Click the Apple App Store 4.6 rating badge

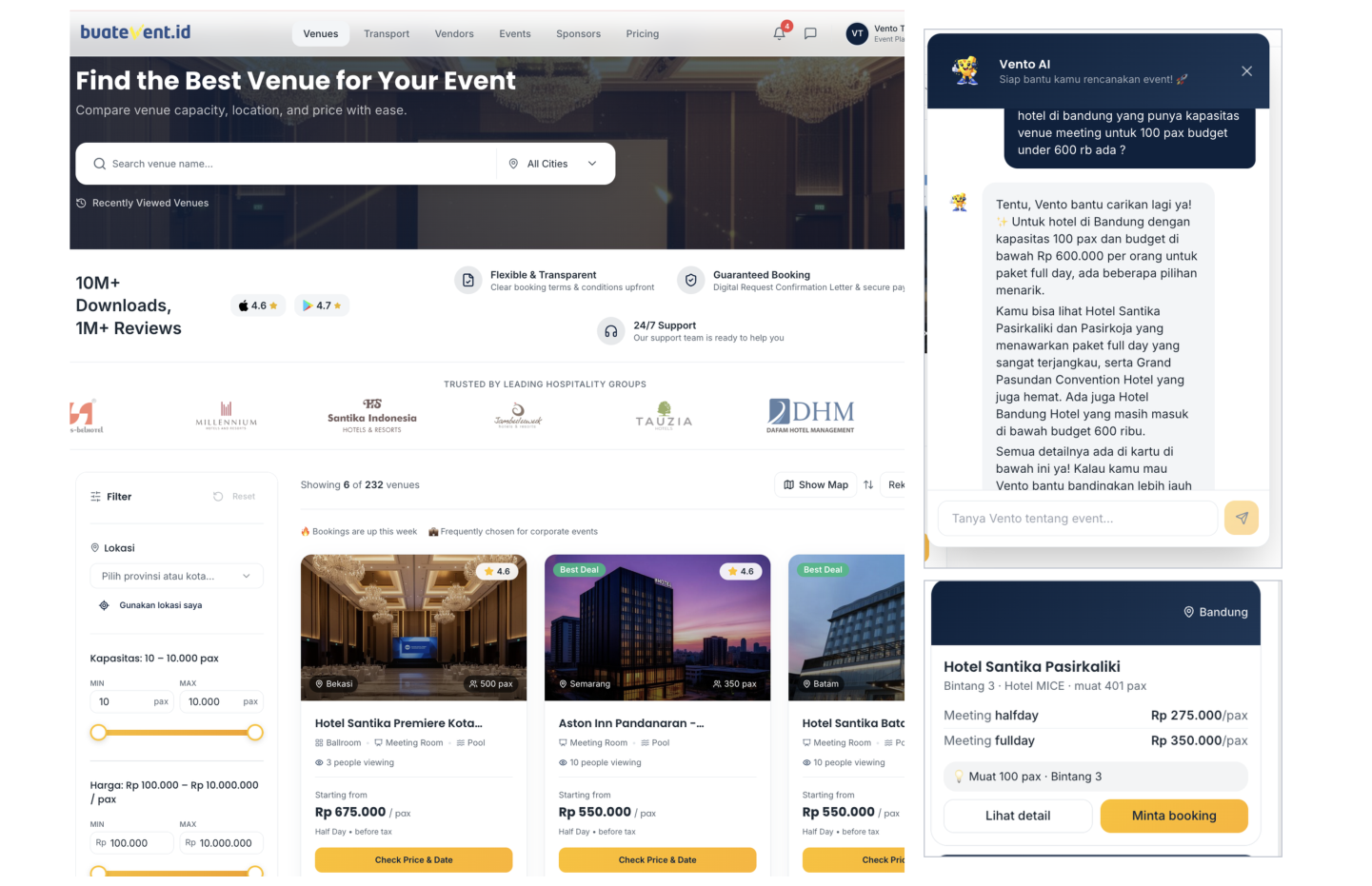(258, 305)
